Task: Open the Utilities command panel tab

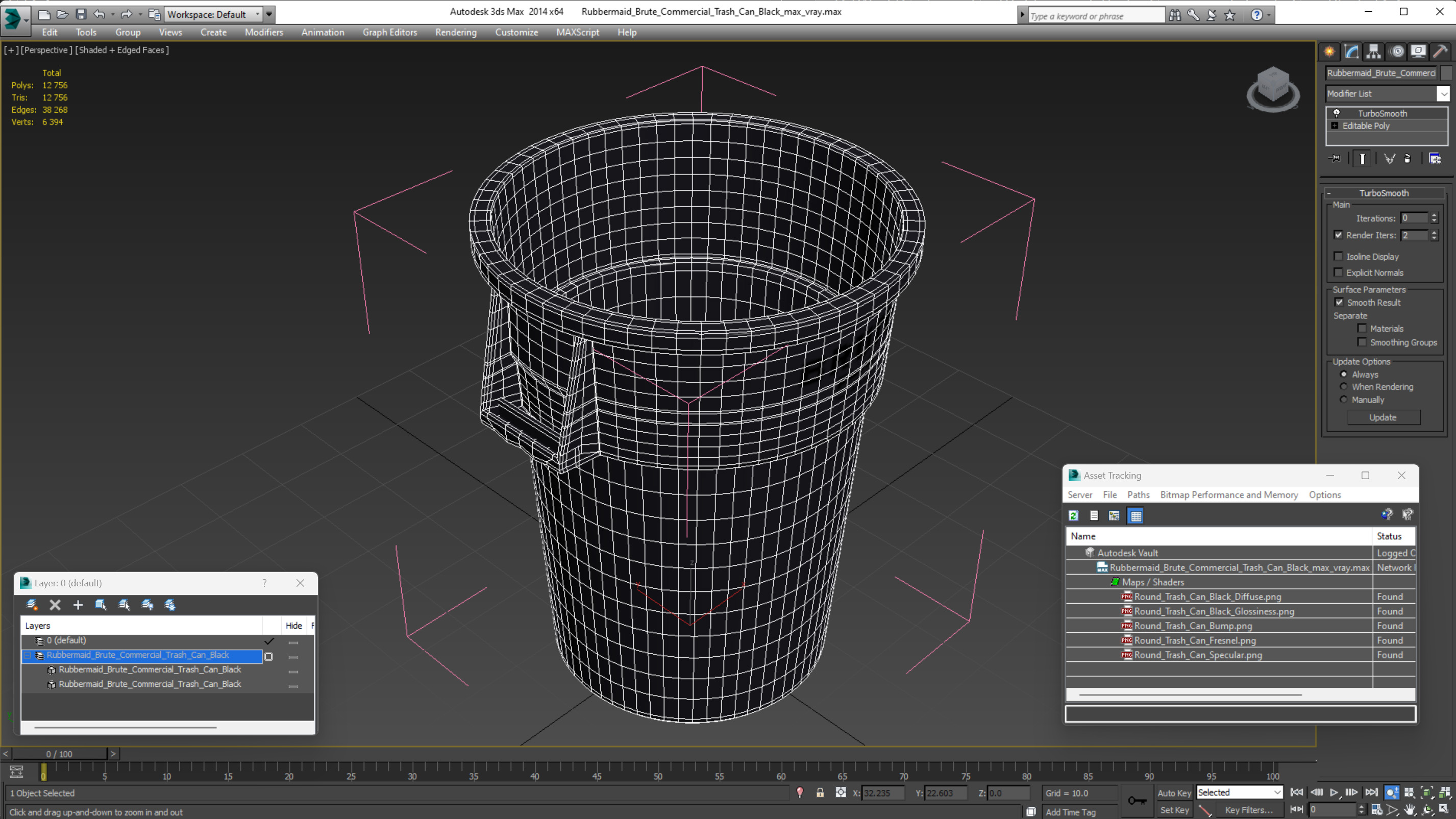Action: pyautogui.click(x=1440, y=52)
